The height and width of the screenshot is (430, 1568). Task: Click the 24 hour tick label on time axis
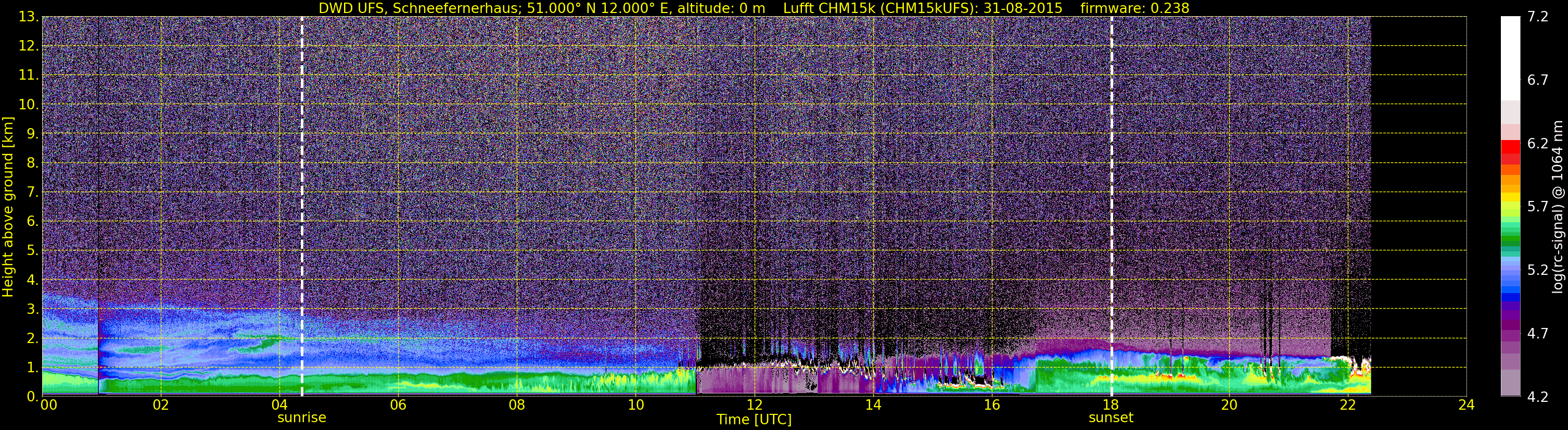click(x=1467, y=405)
